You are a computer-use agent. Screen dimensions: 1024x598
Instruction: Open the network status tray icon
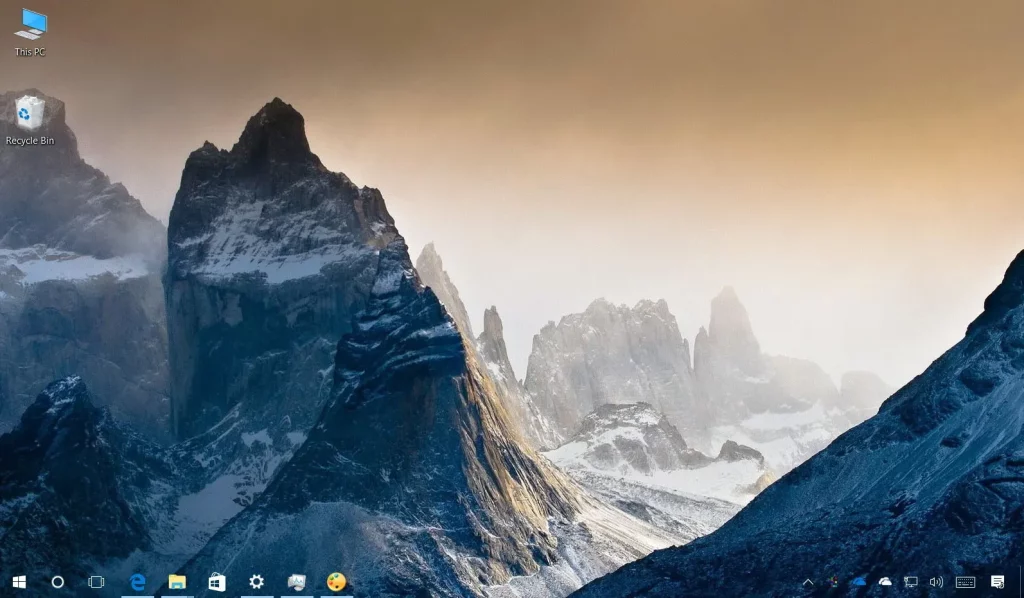[910, 582]
